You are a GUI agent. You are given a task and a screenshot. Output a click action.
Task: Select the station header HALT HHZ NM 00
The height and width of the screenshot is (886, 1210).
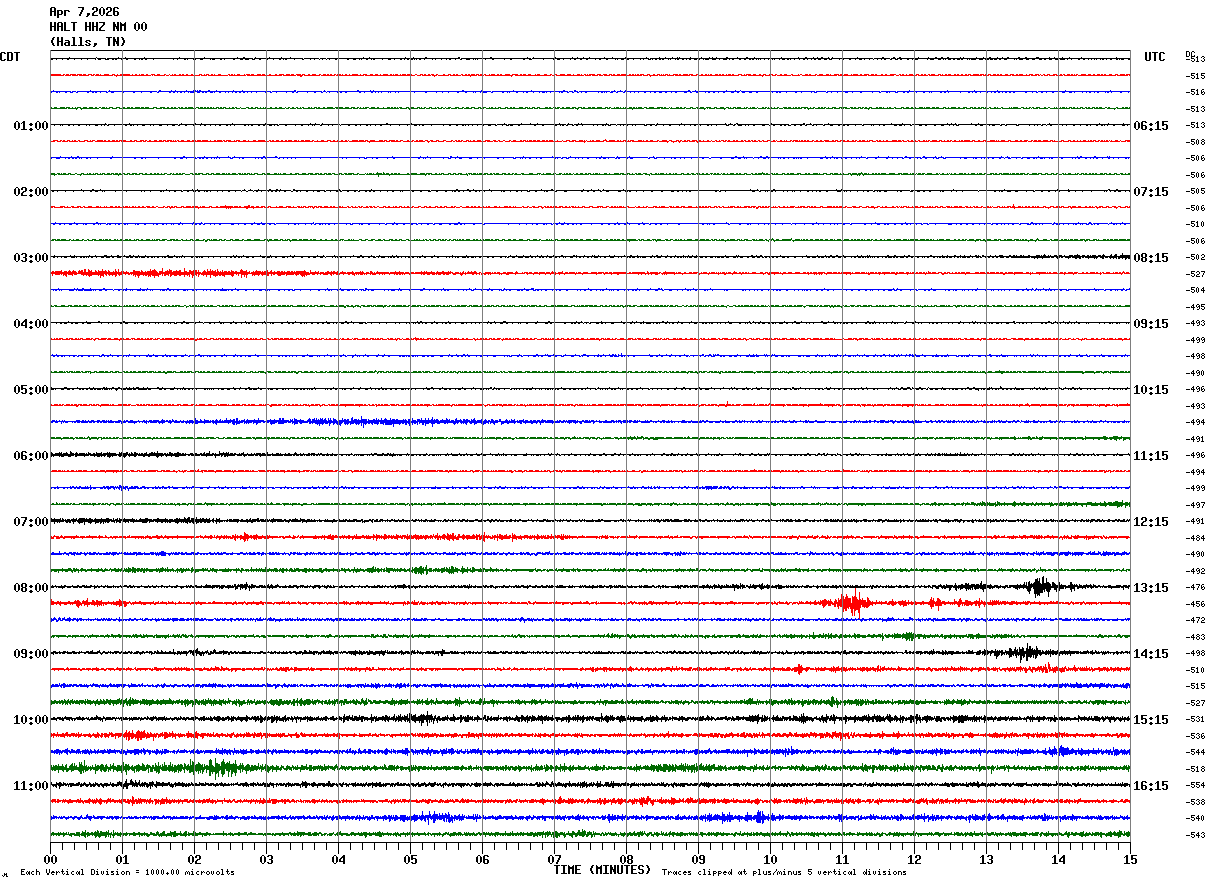click(x=98, y=27)
